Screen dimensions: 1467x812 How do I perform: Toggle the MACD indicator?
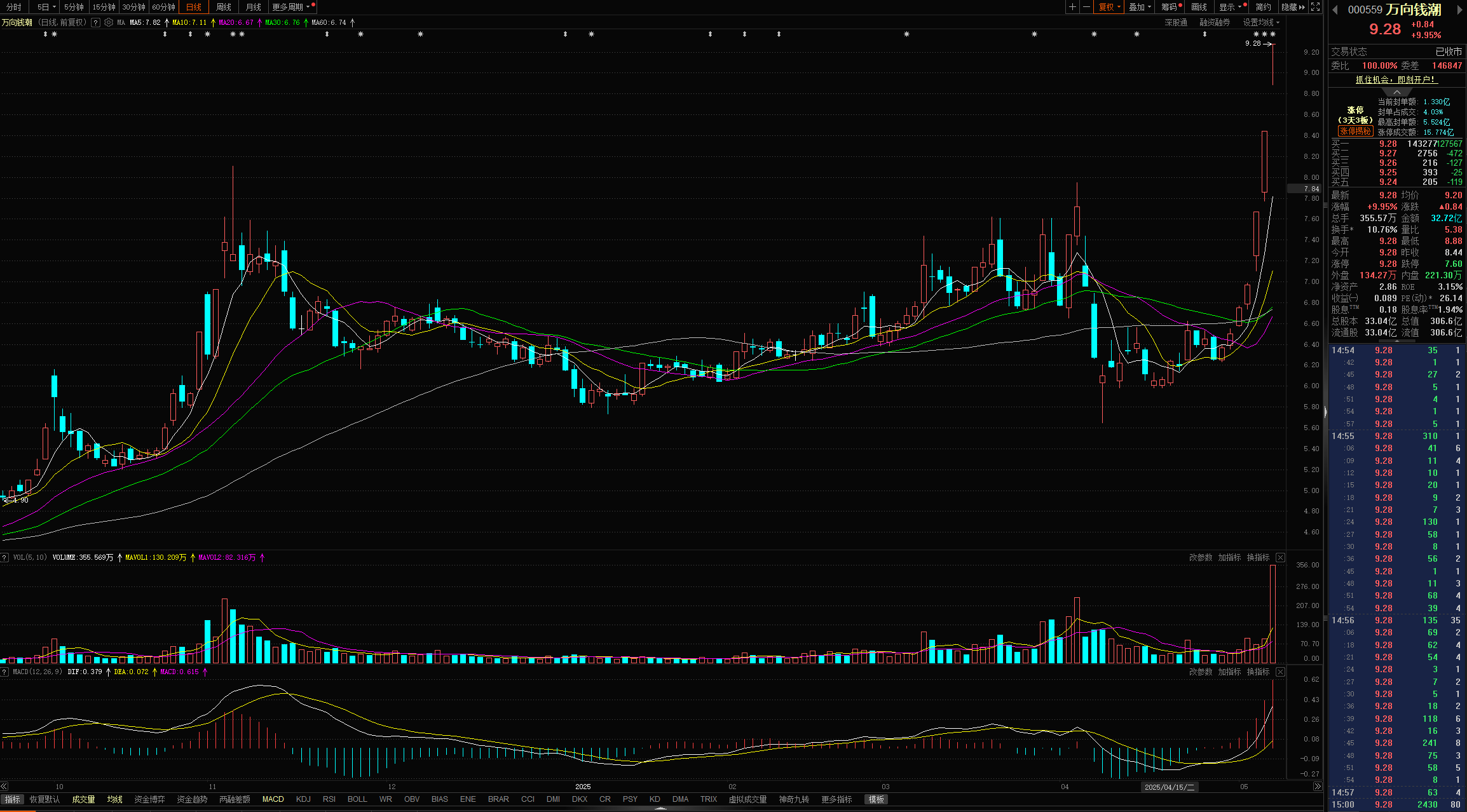273,799
